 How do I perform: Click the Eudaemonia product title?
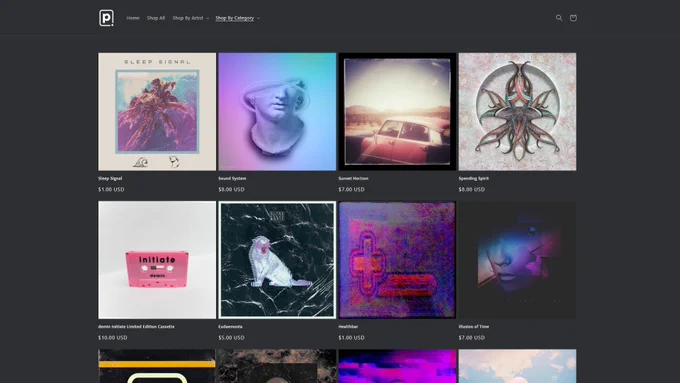(230, 327)
